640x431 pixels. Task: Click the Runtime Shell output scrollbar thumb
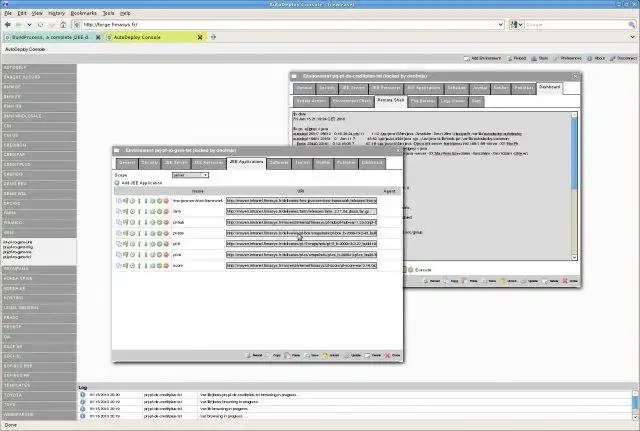pyautogui.click(x=574, y=153)
